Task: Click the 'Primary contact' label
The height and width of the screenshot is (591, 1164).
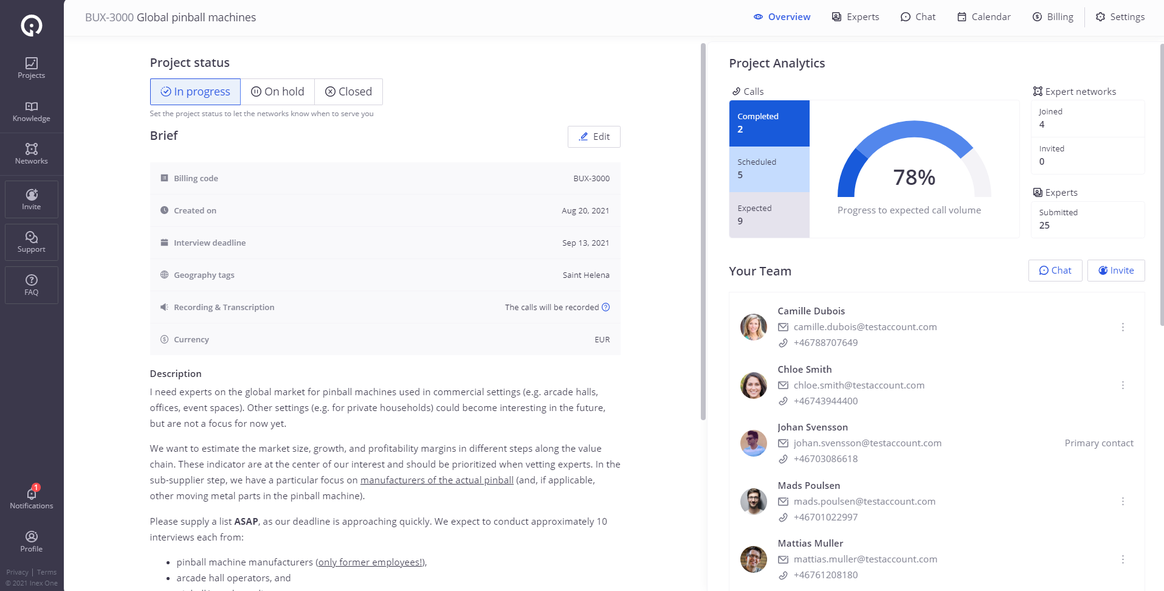Action: coord(1099,443)
